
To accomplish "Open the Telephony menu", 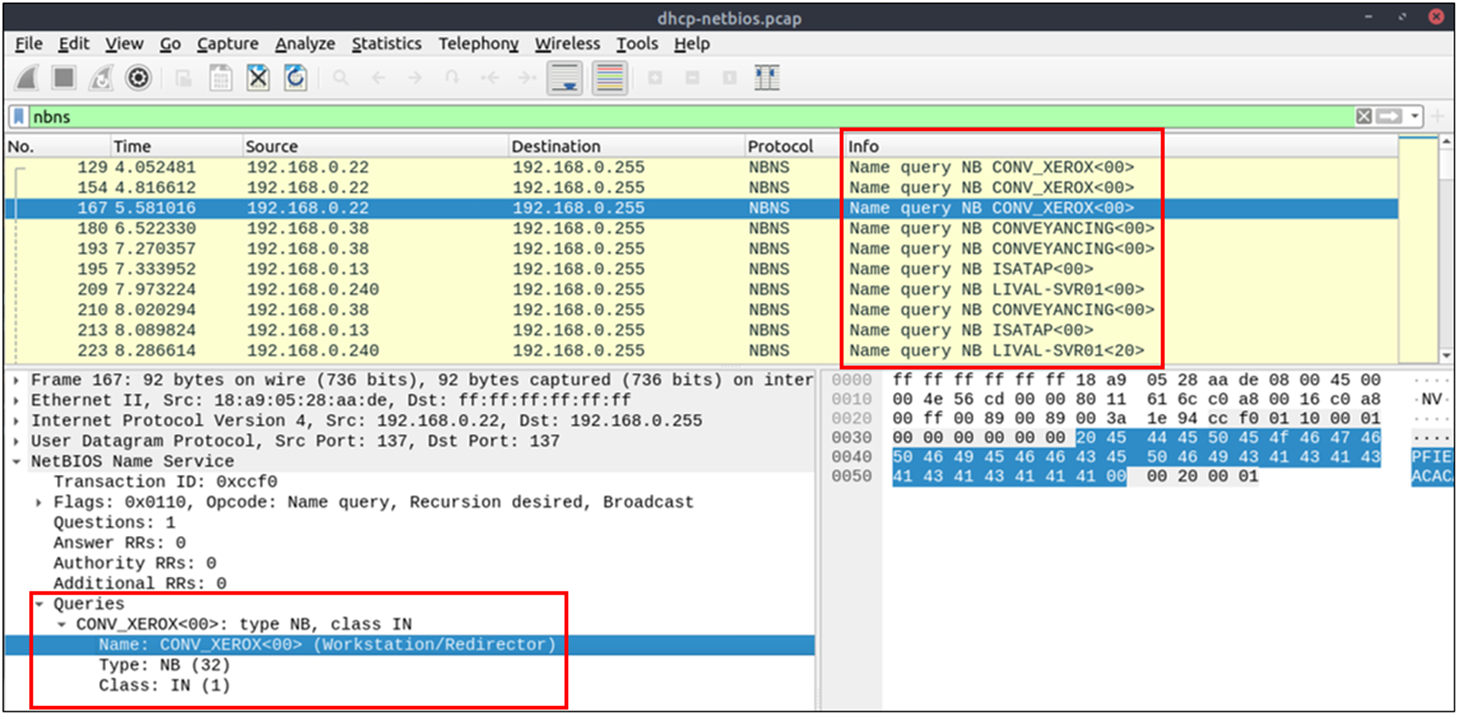I will coord(478,44).
